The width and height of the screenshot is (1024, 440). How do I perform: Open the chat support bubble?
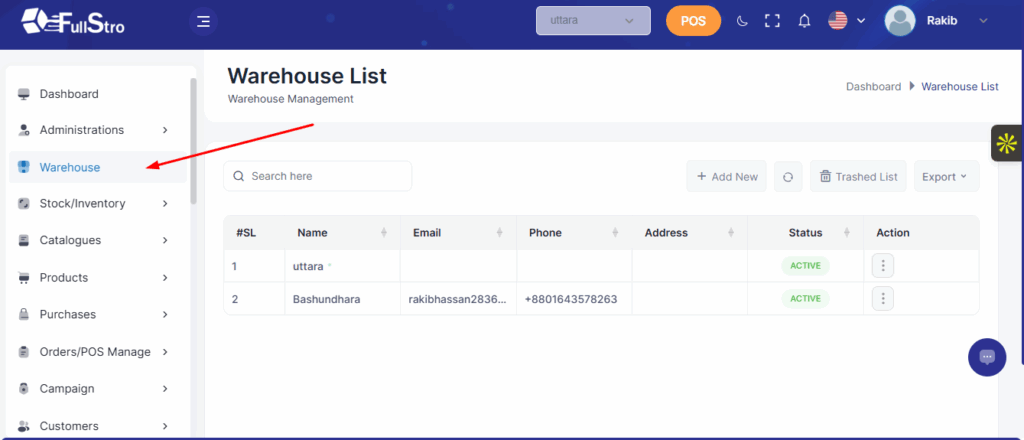click(x=987, y=357)
